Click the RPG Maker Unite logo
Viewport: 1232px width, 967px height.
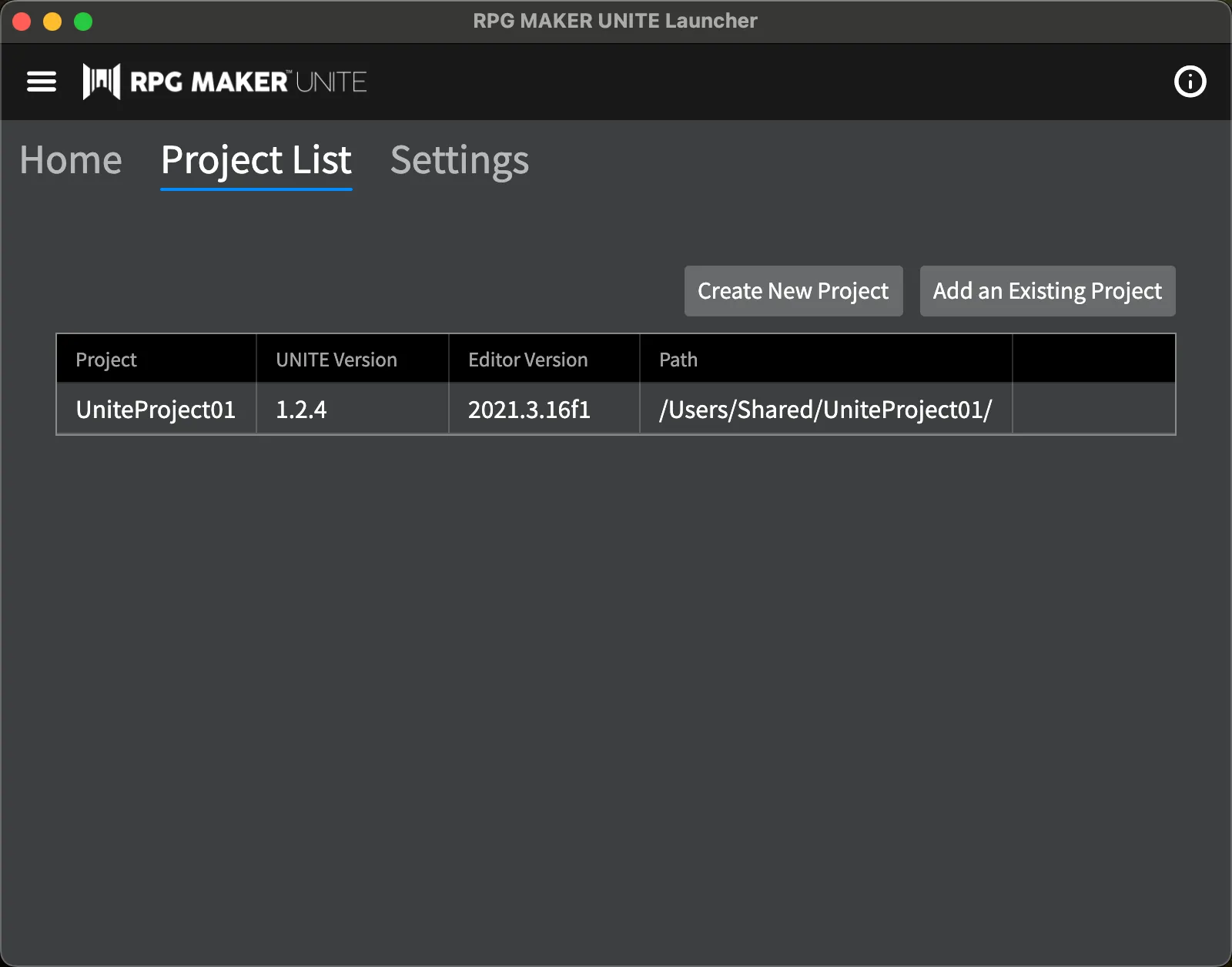[x=225, y=82]
